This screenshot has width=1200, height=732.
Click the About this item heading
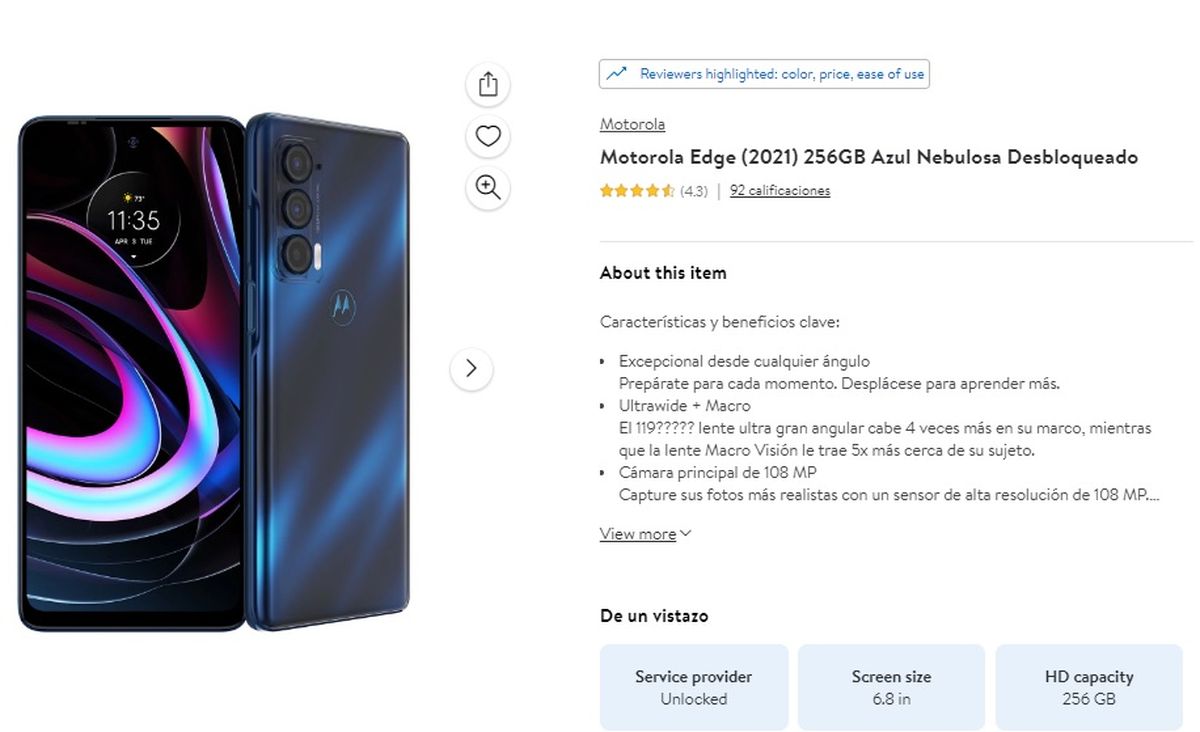point(663,273)
